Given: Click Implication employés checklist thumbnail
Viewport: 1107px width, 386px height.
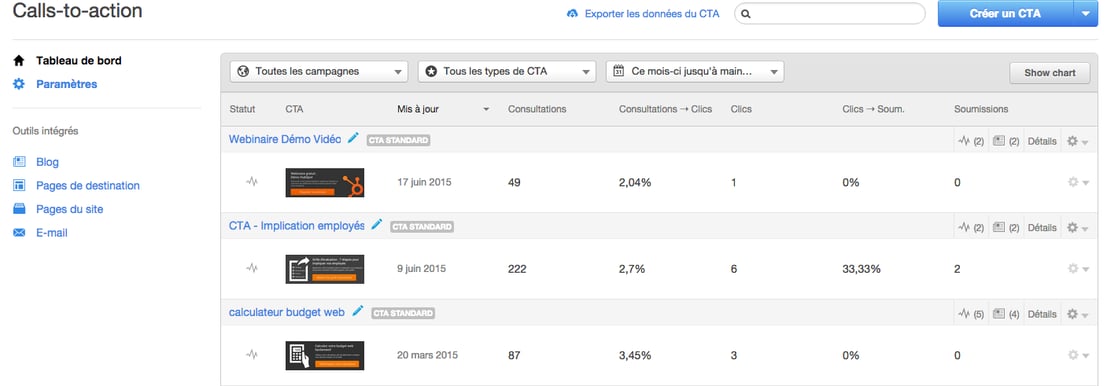Looking at the screenshot, I should (x=325, y=269).
